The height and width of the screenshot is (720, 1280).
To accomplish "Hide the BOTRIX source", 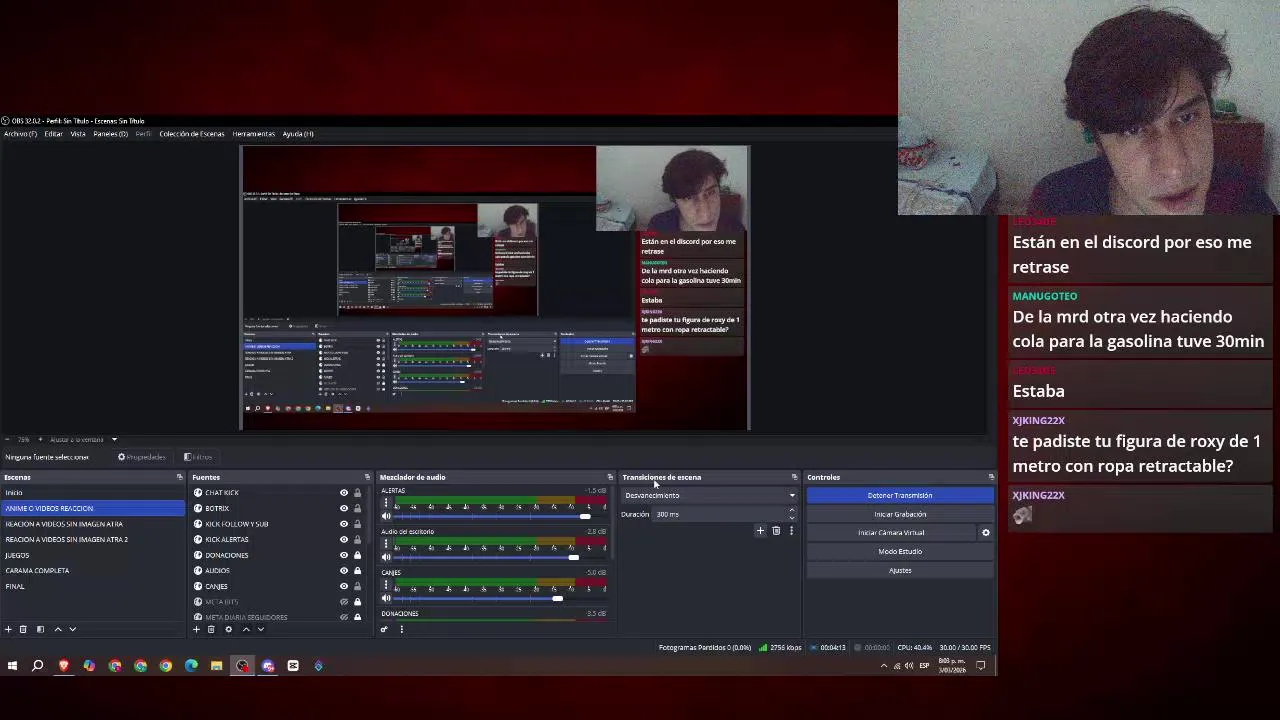I will [344, 508].
